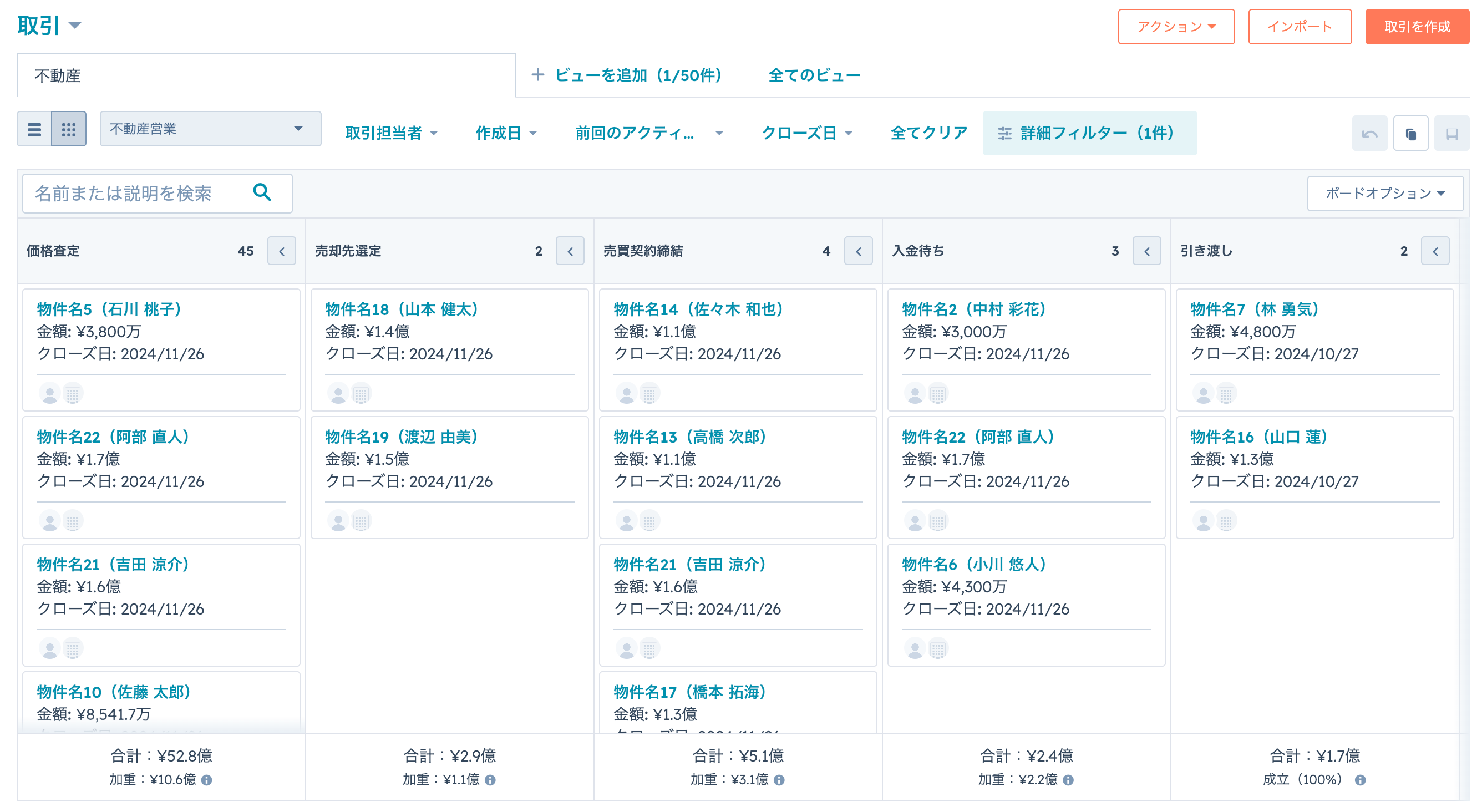Screen dimensions: 1482x812
Task: Click the 取引を作成 button
Action: click(1417, 27)
